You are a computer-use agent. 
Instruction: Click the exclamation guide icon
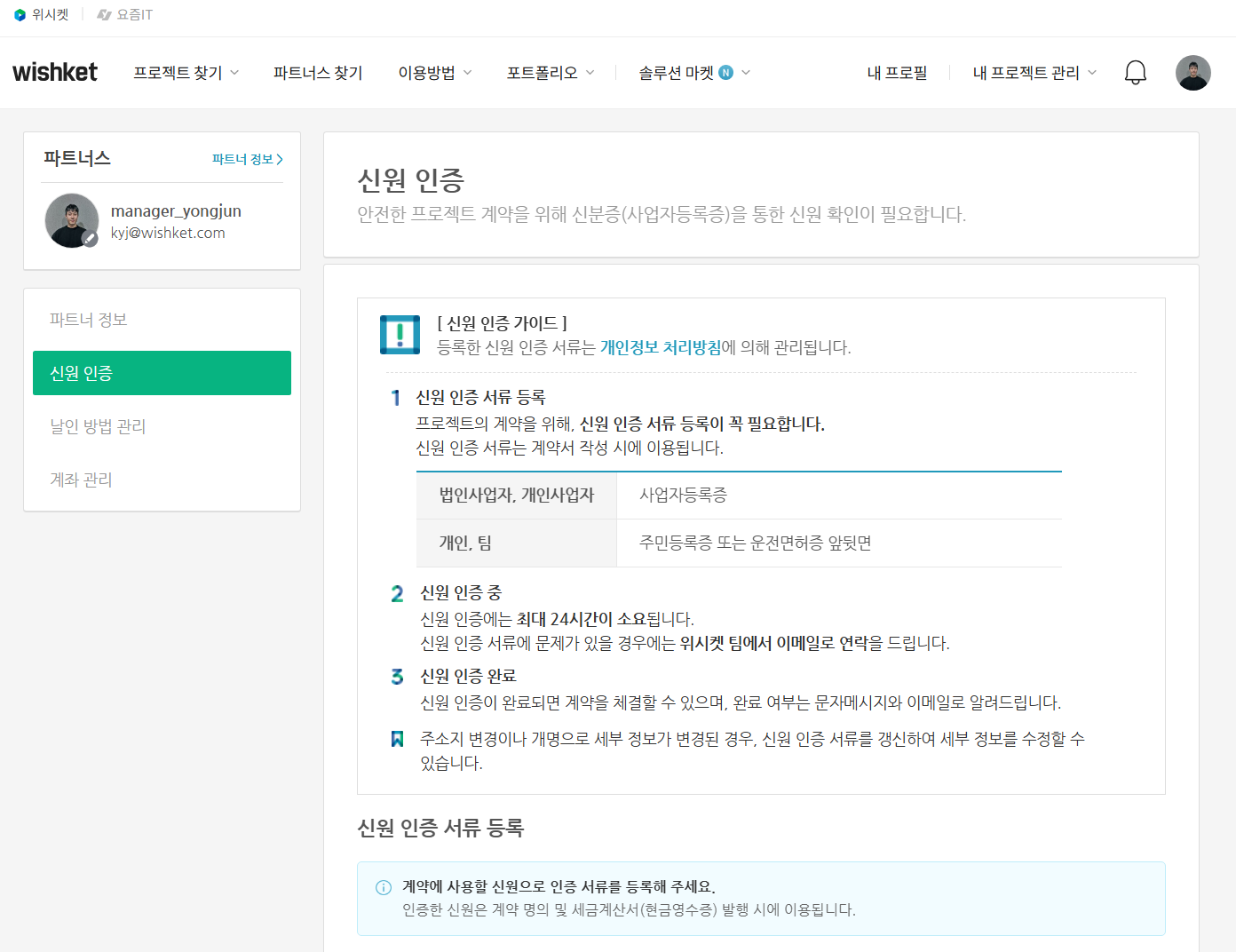click(400, 335)
